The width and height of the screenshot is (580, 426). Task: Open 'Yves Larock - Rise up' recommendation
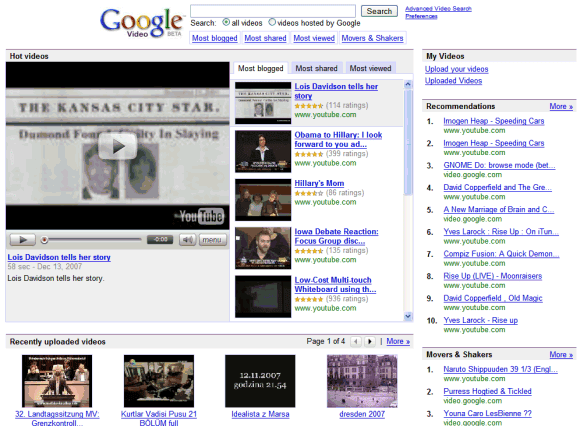point(480,321)
